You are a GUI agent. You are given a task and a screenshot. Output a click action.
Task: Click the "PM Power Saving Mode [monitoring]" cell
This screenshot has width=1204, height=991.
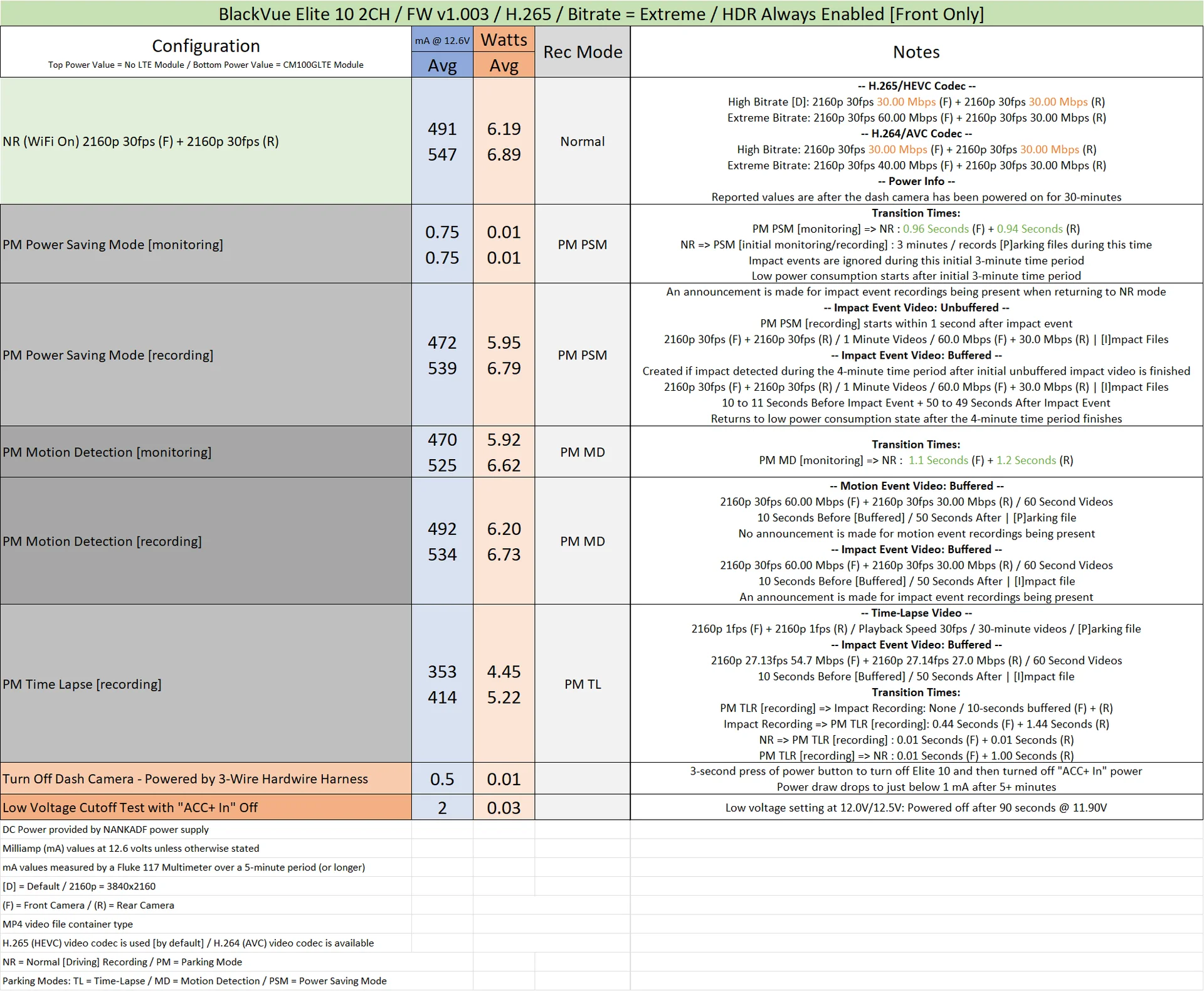tap(206, 244)
